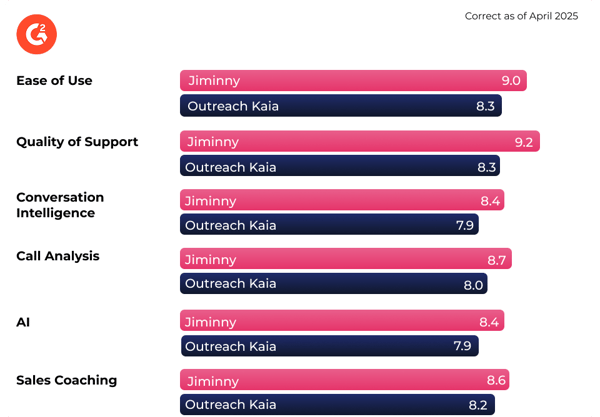The height and width of the screenshot is (417, 600).
Task: Click Outreach Kaia 8.3 Quality of Support bar
Action: [x=340, y=166]
